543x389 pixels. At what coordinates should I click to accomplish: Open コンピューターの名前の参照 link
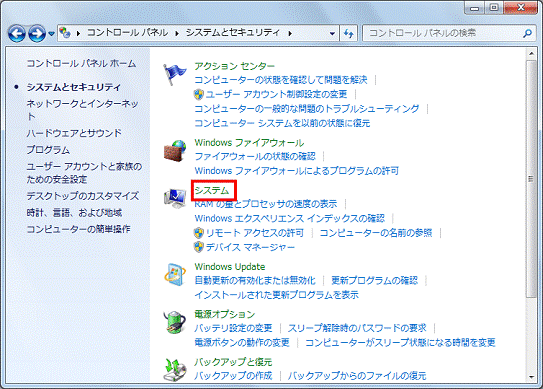[x=376, y=233]
